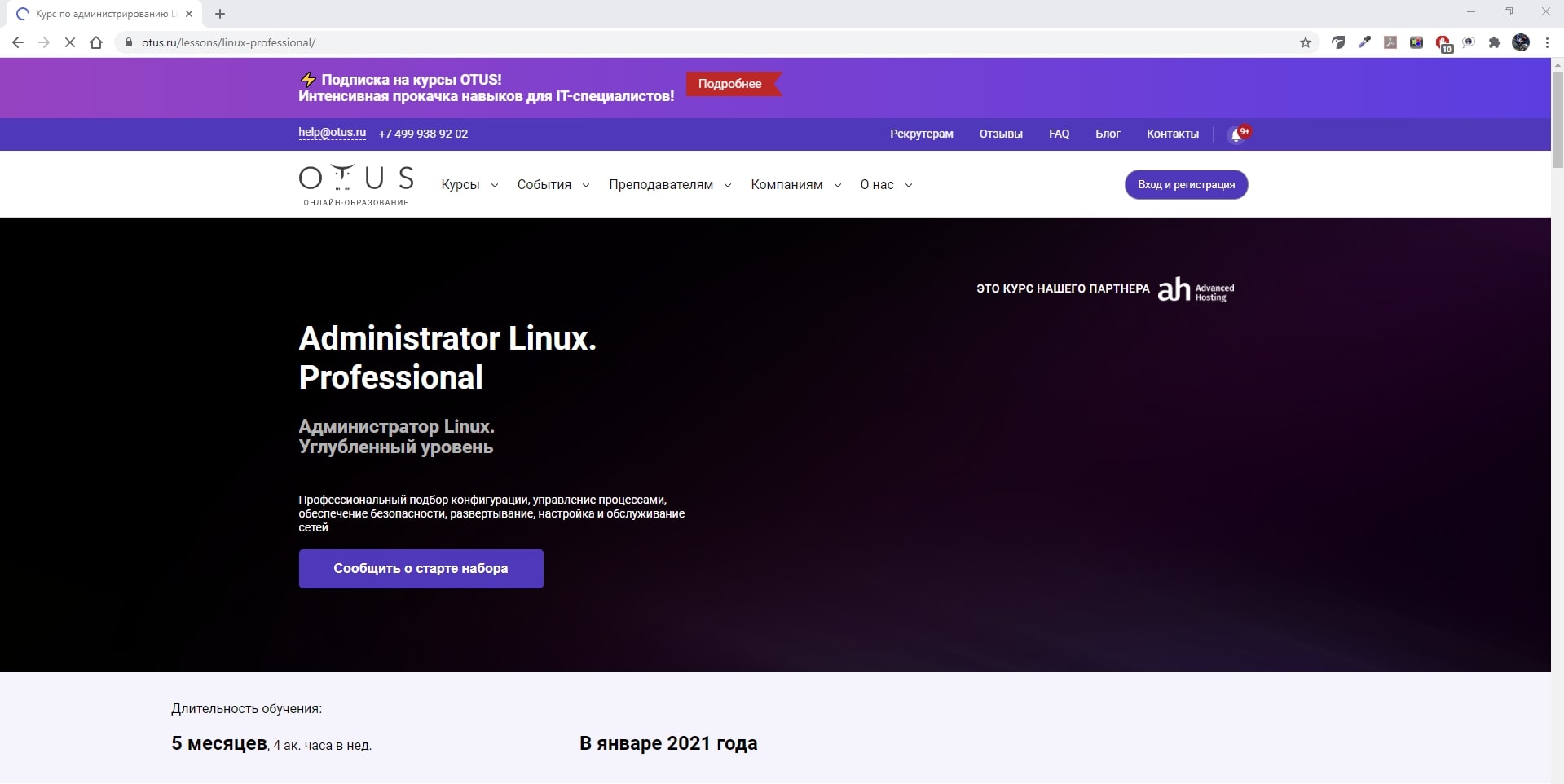1564x784 pixels.
Task: Open the bird-shaped extension icon
Action: (1338, 42)
